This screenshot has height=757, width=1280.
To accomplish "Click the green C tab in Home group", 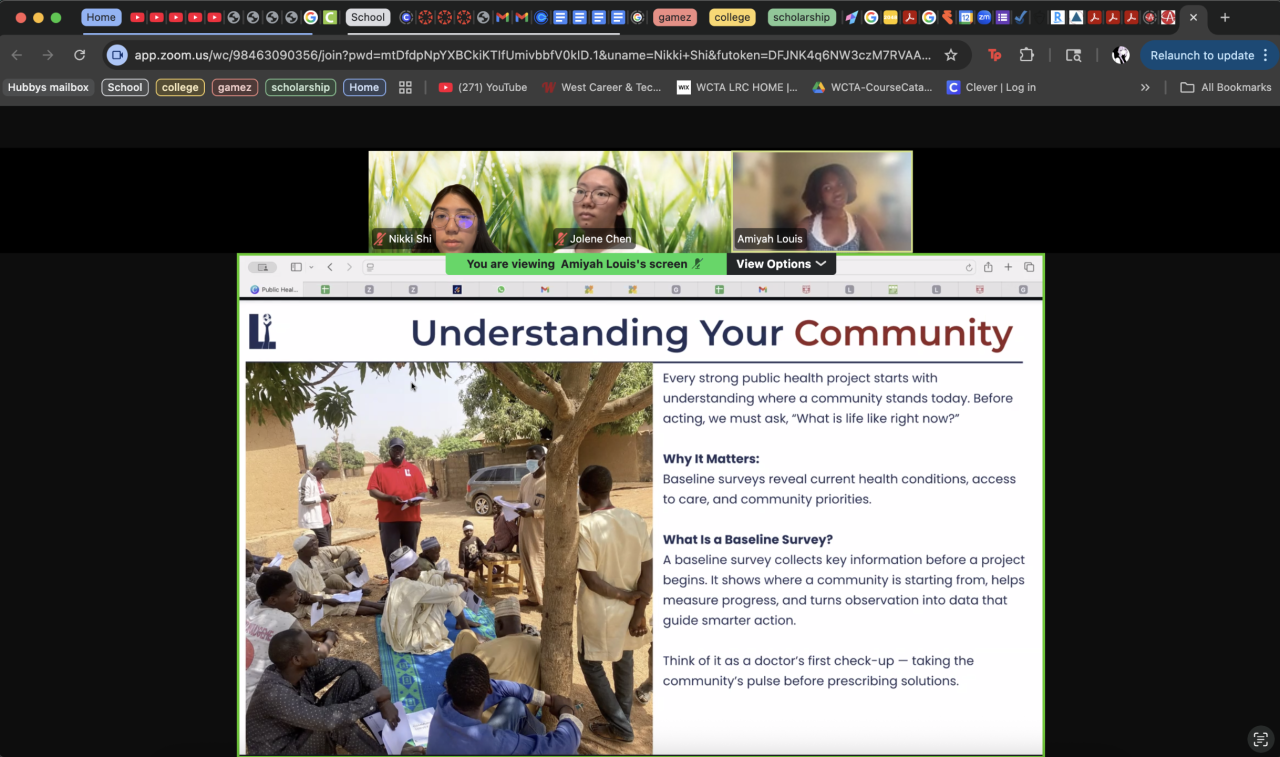I will click(329, 17).
